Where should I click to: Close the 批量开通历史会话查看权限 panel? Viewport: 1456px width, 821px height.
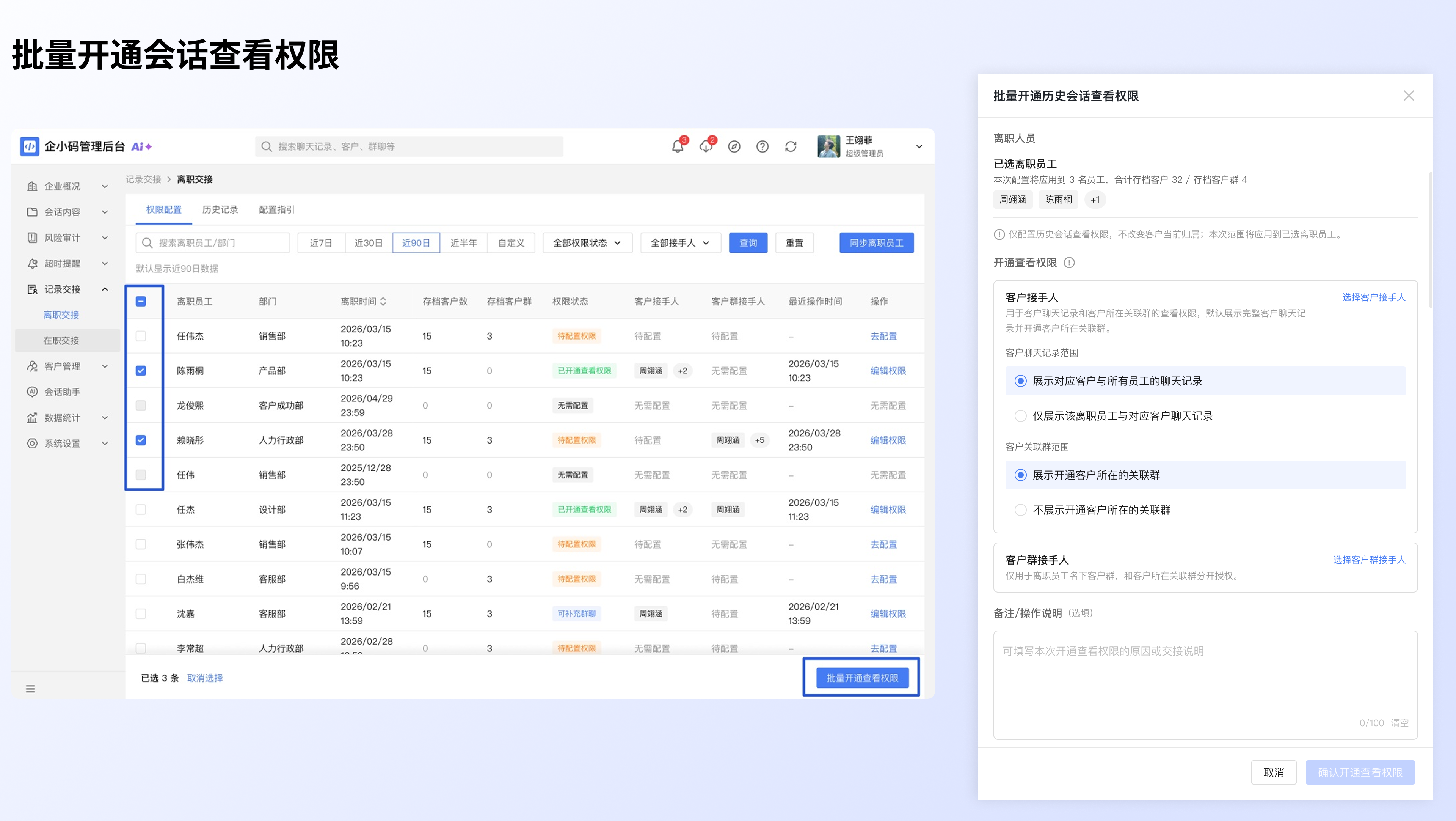tap(1409, 96)
